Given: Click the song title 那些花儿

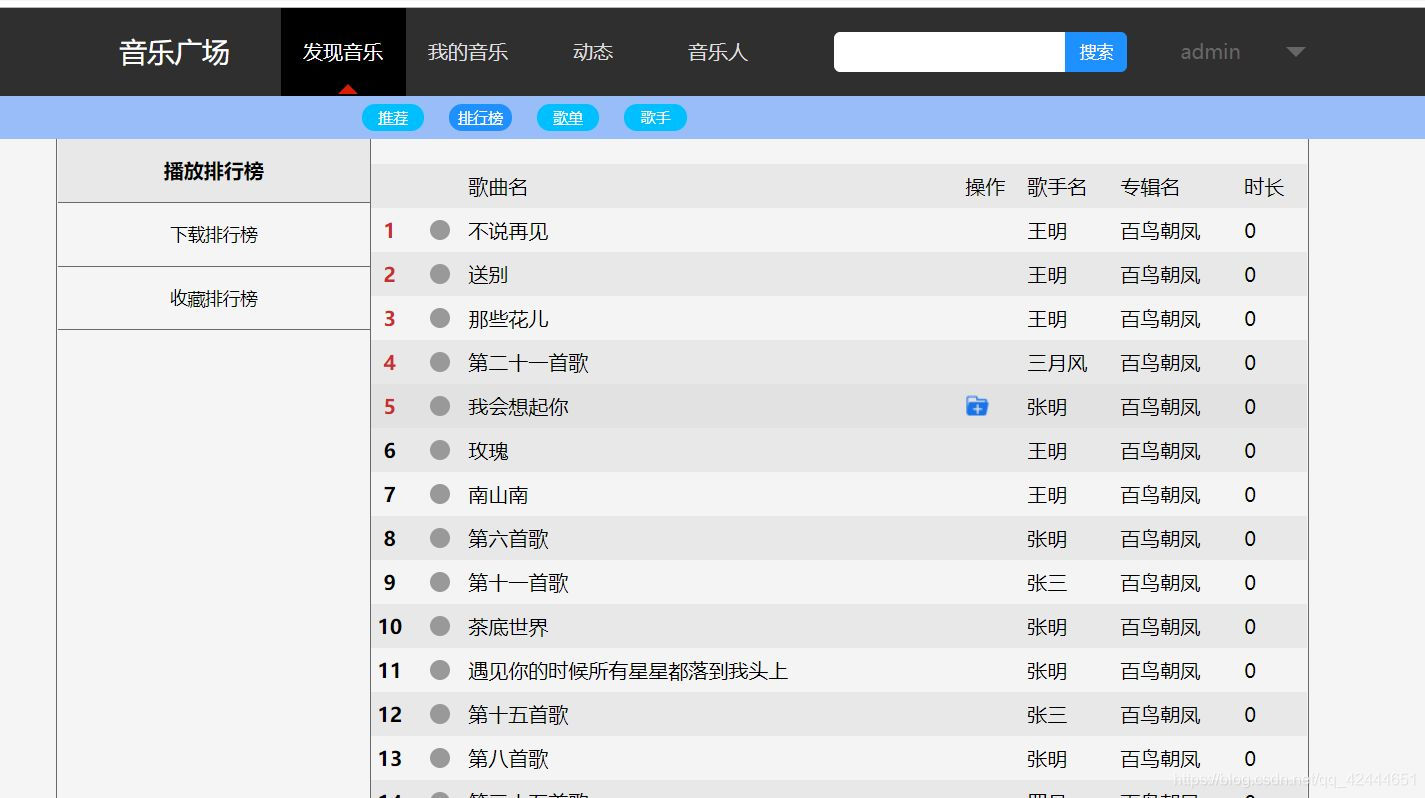Looking at the screenshot, I should (x=508, y=319).
